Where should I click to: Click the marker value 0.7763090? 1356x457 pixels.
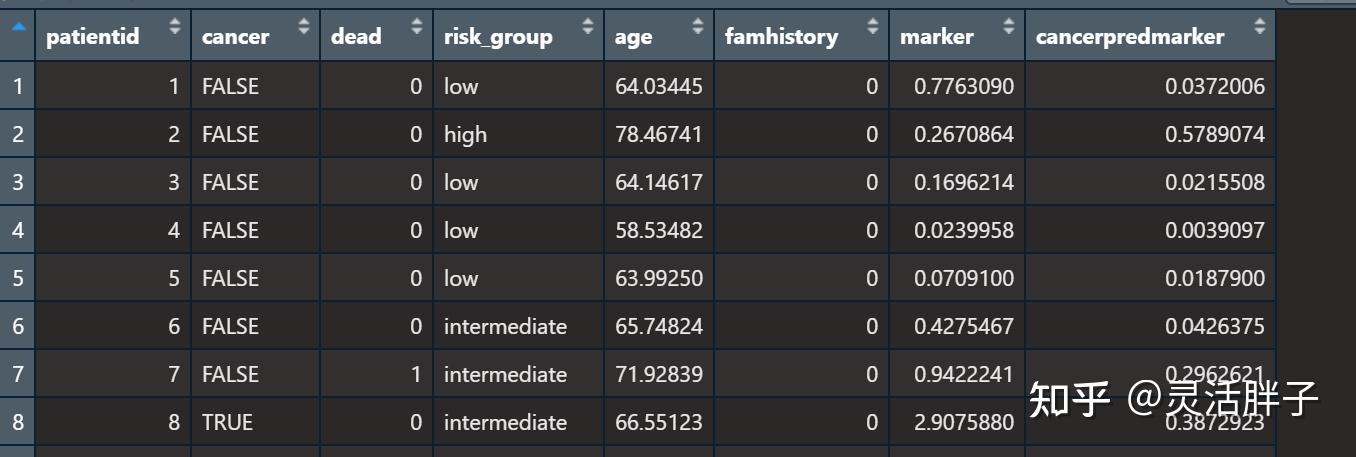[963, 87]
